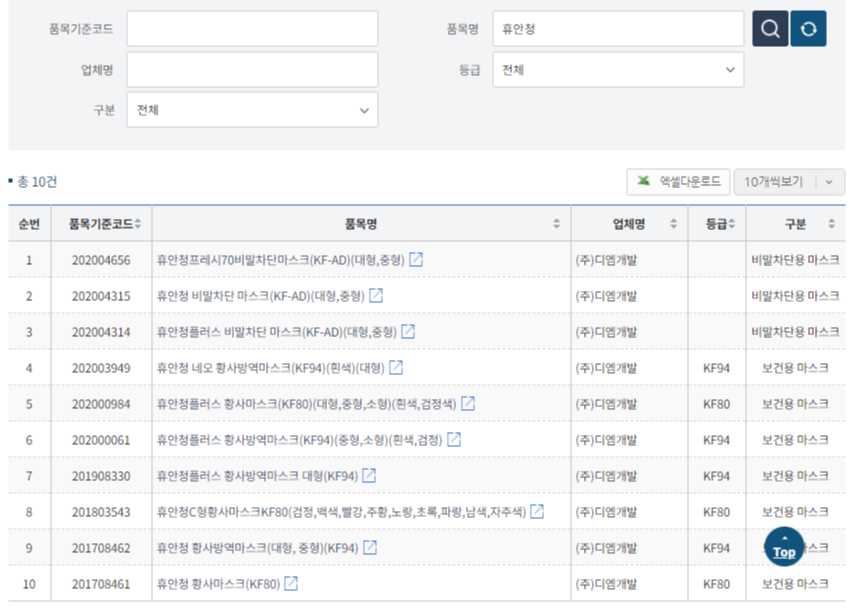Sort by 등급 column arrows
This screenshot has height=609, width=850.
pos(731,223)
